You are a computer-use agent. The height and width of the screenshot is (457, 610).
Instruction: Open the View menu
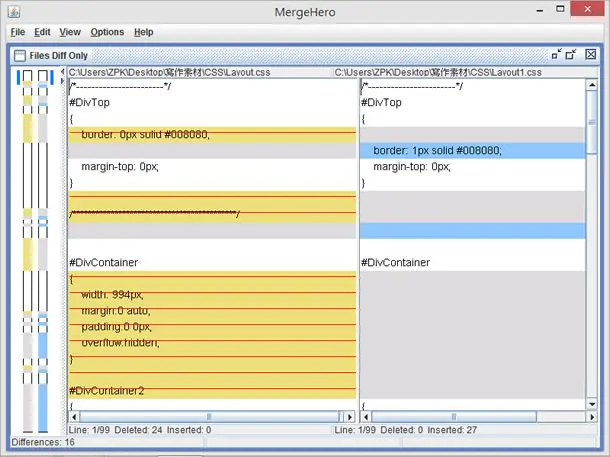point(70,32)
